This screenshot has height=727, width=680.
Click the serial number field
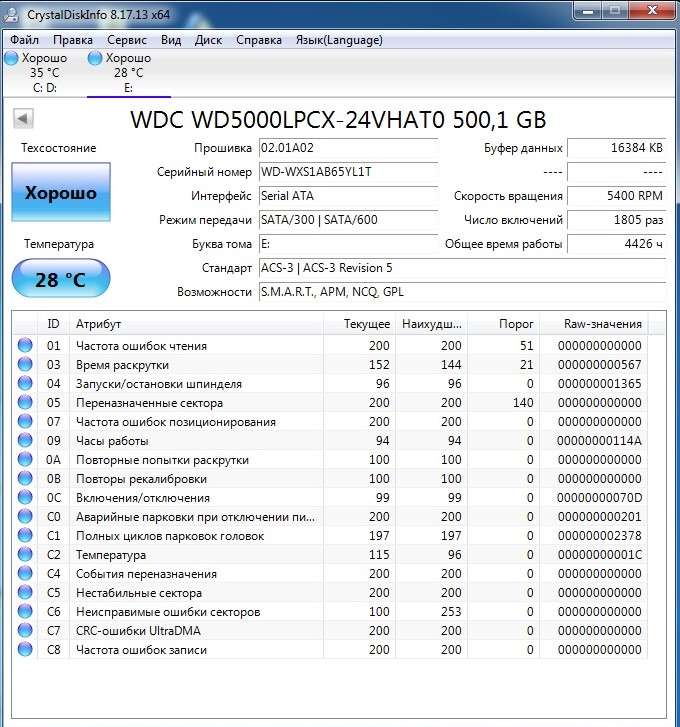click(347, 172)
